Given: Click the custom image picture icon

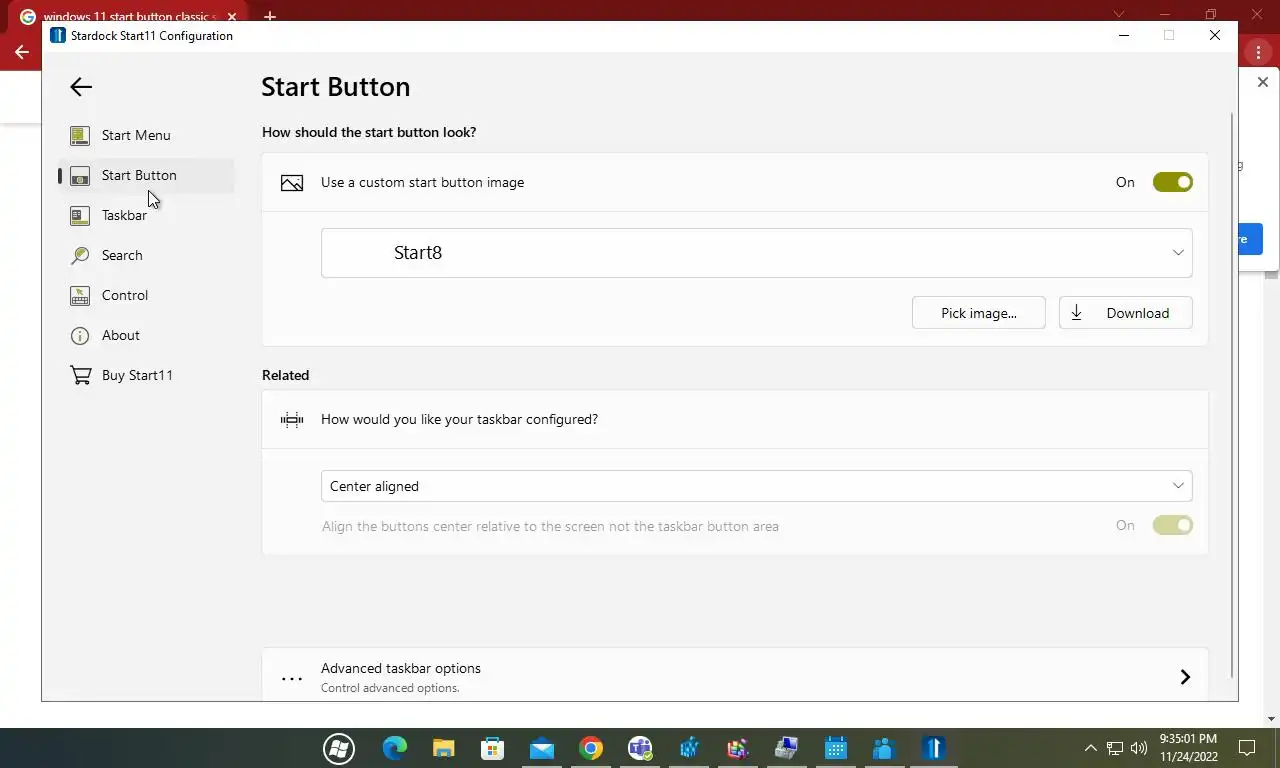Looking at the screenshot, I should coord(291,183).
